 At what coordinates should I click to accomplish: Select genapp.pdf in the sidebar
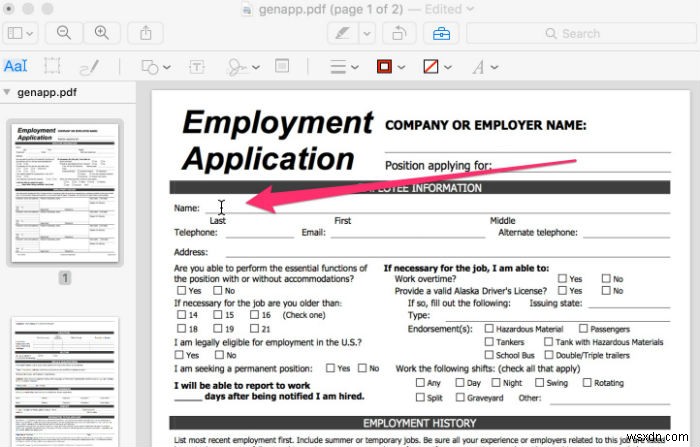47,92
